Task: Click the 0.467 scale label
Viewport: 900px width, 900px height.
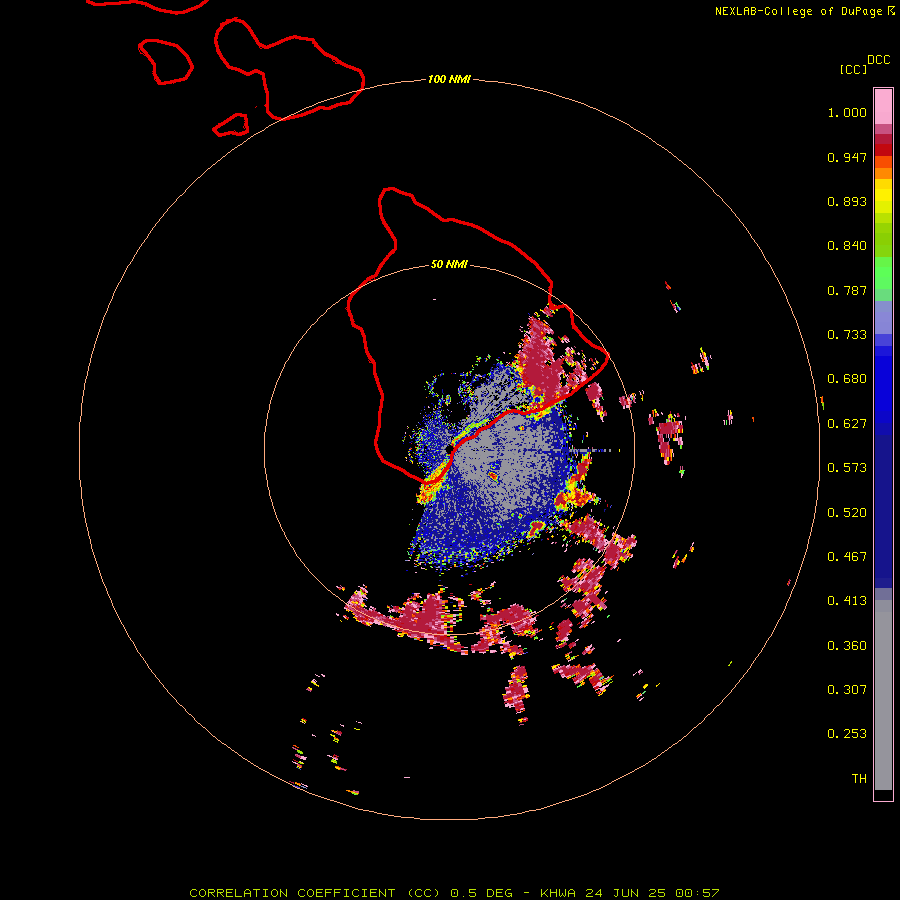Action: (x=847, y=557)
